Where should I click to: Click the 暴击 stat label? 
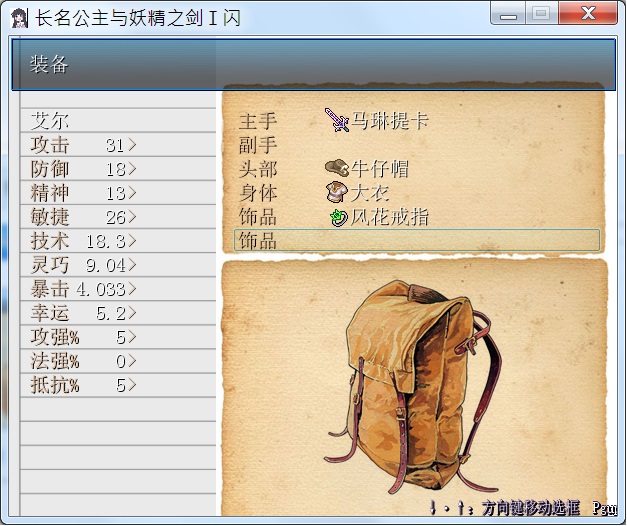click(x=50, y=289)
